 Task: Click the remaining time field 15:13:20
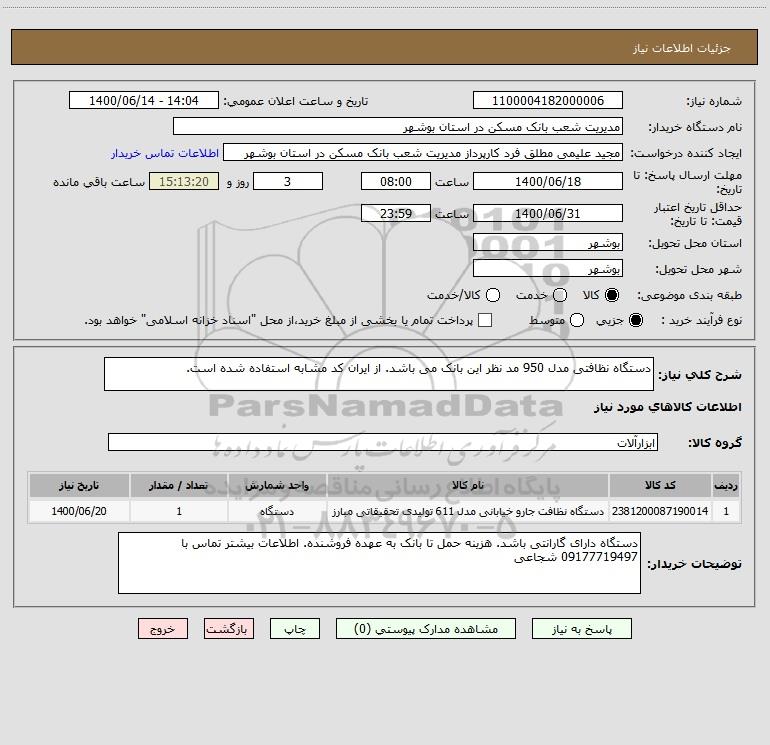(184, 181)
